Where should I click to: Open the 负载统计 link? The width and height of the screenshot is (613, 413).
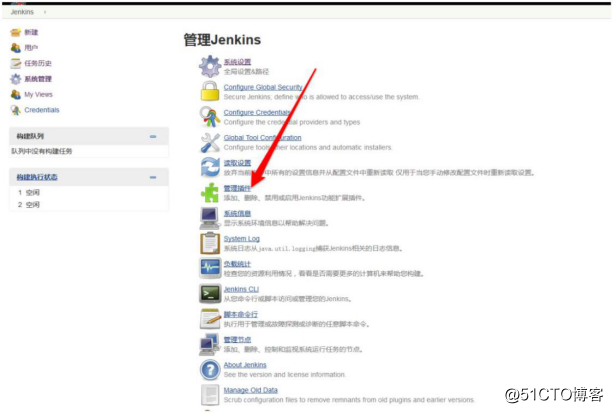click(237, 264)
